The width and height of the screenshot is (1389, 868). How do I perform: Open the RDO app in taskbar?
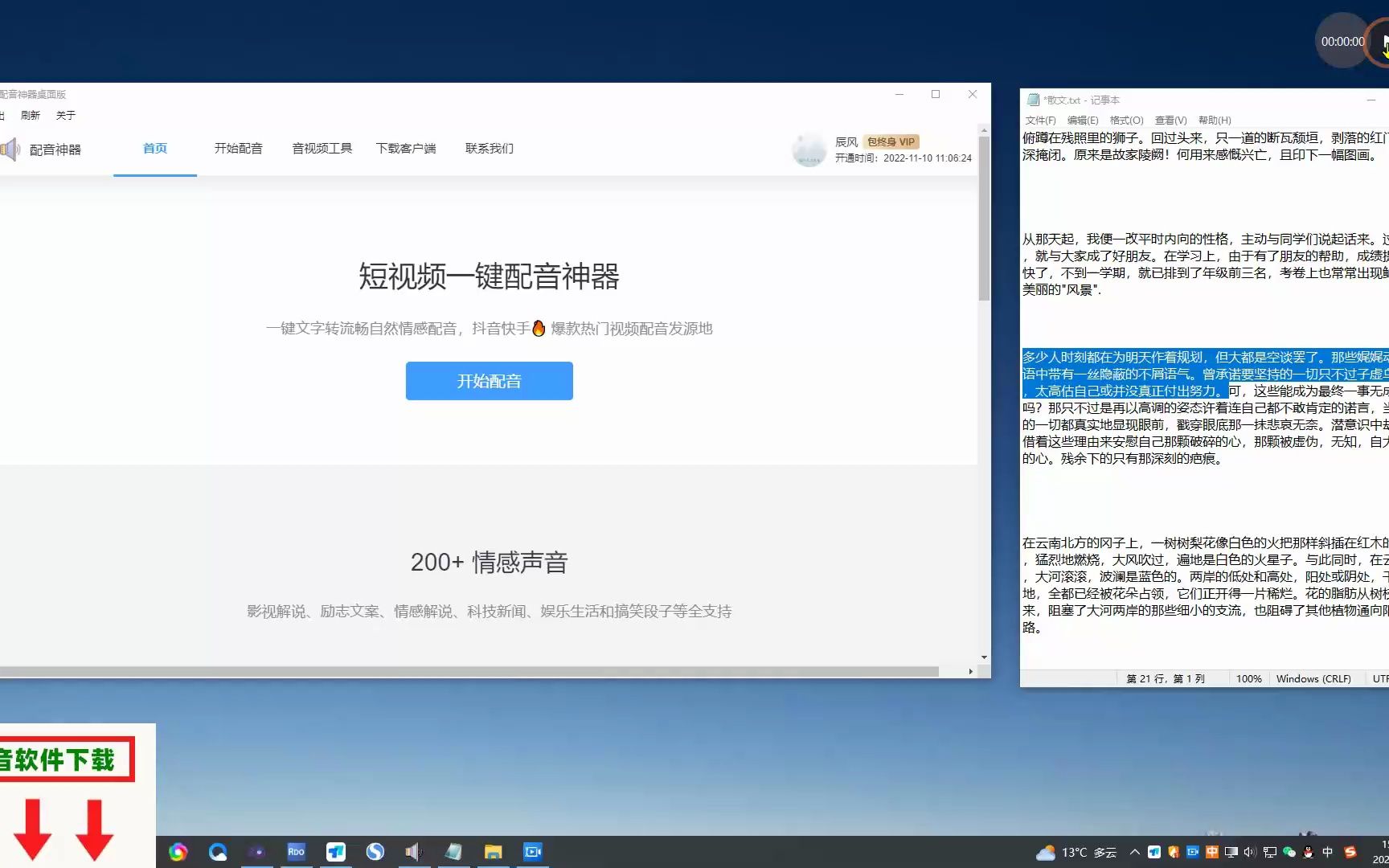(x=296, y=852)
